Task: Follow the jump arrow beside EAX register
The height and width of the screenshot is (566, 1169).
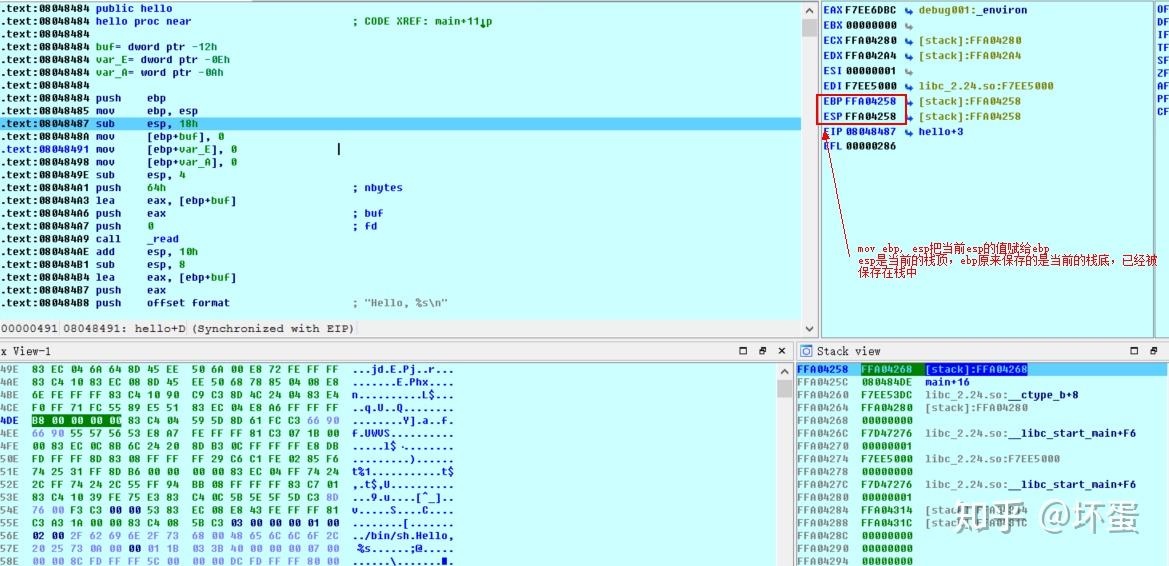Action: (x=909, y=10)
